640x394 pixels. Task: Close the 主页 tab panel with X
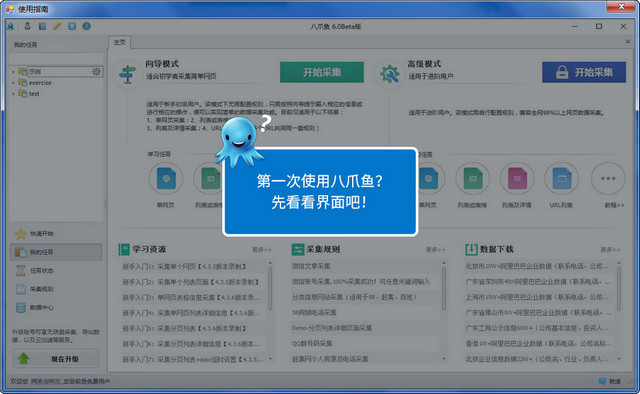tap(628, 42)
